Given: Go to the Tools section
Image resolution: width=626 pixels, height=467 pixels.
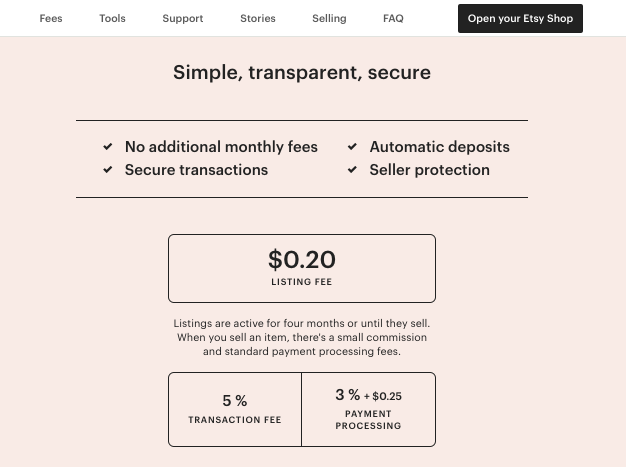Looking at the screenshot, I should (x=112, y=18).
